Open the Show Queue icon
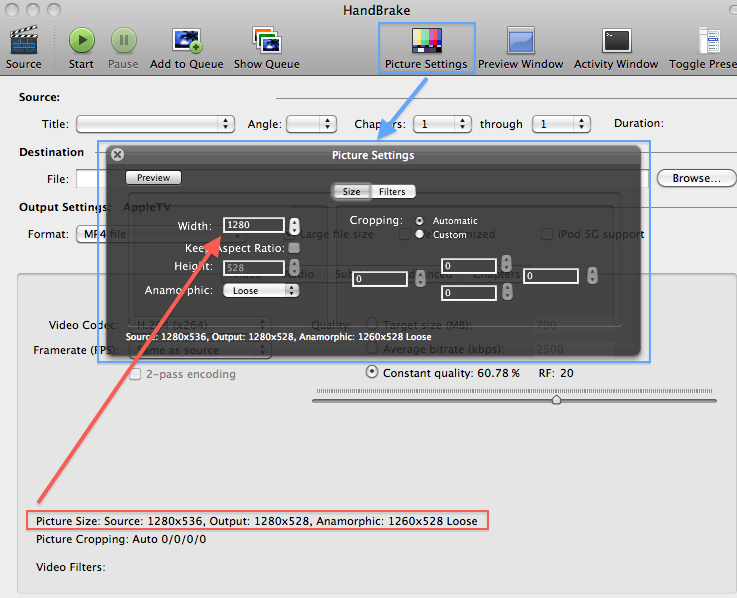 tap(267, 39)
